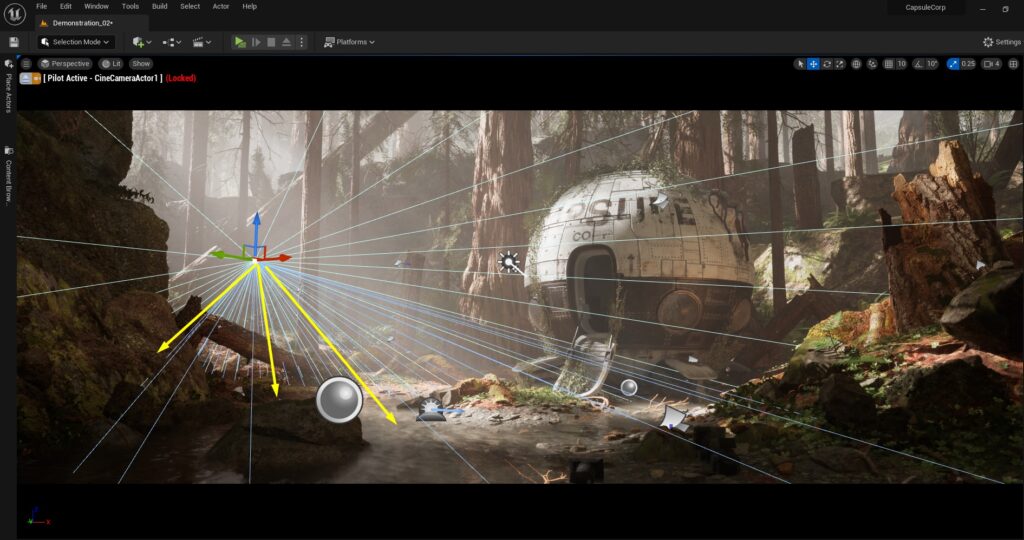This screenshot has width=1024, height=540.
Task: Open the Blueprints toolbar menu
Action: (x=172, y=42)
